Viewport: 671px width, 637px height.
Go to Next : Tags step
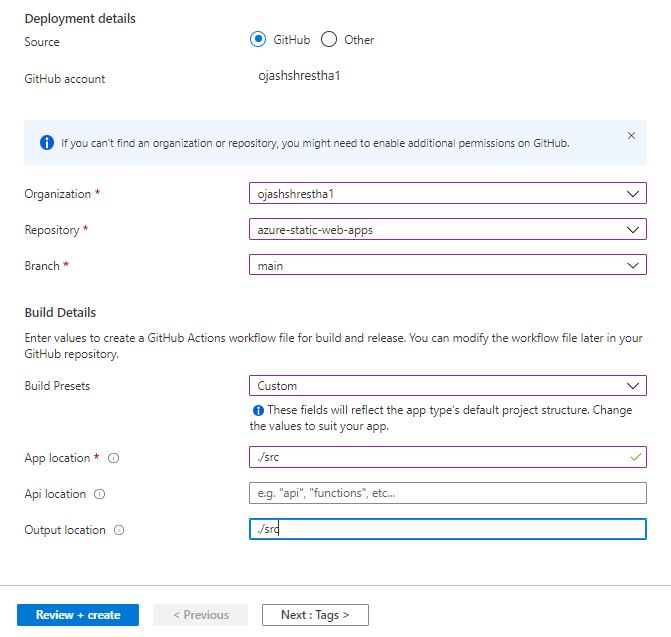coord(315,615)
